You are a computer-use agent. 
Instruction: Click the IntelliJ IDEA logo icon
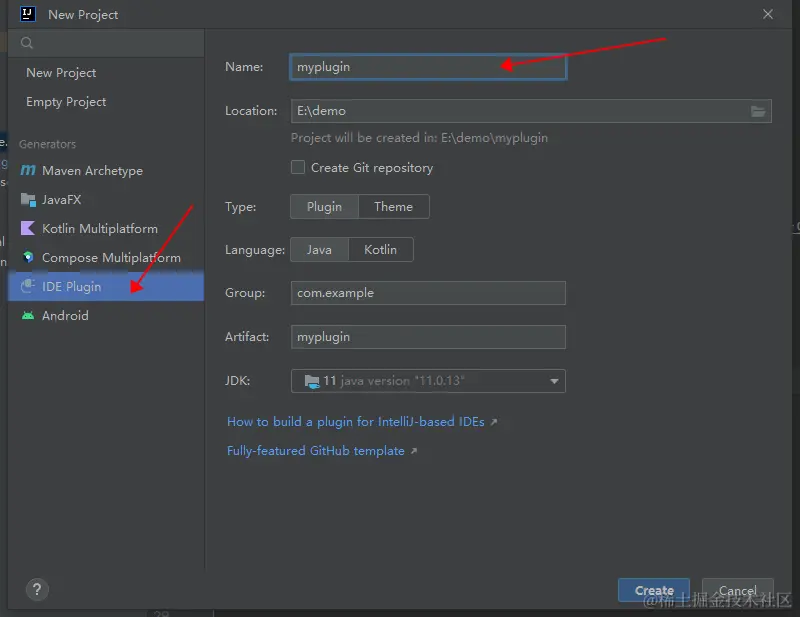tap(28, 14)
